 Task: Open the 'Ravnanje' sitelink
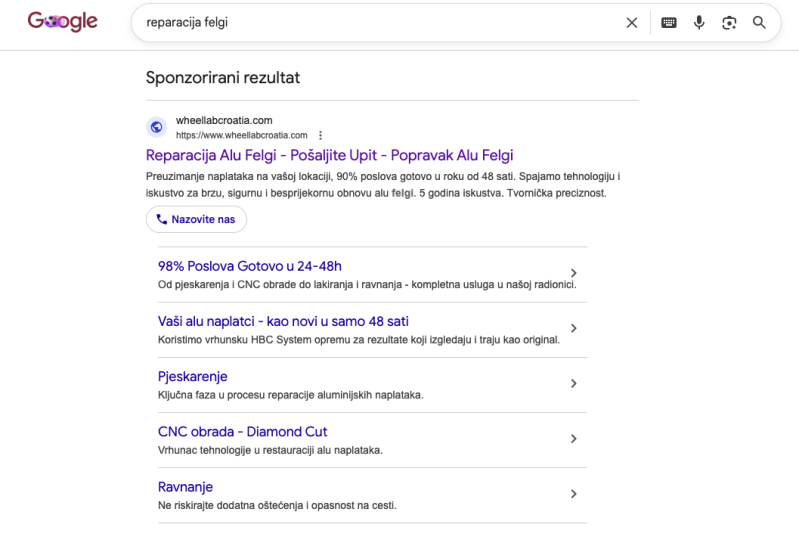[185, 487]
